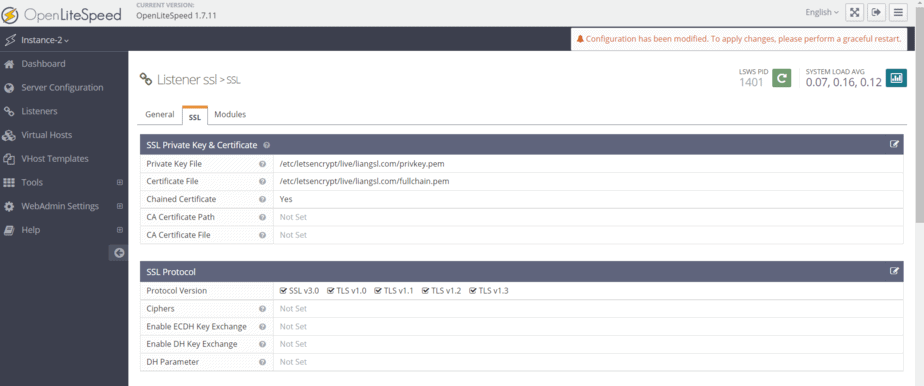Show help for Certificate File

263,182
